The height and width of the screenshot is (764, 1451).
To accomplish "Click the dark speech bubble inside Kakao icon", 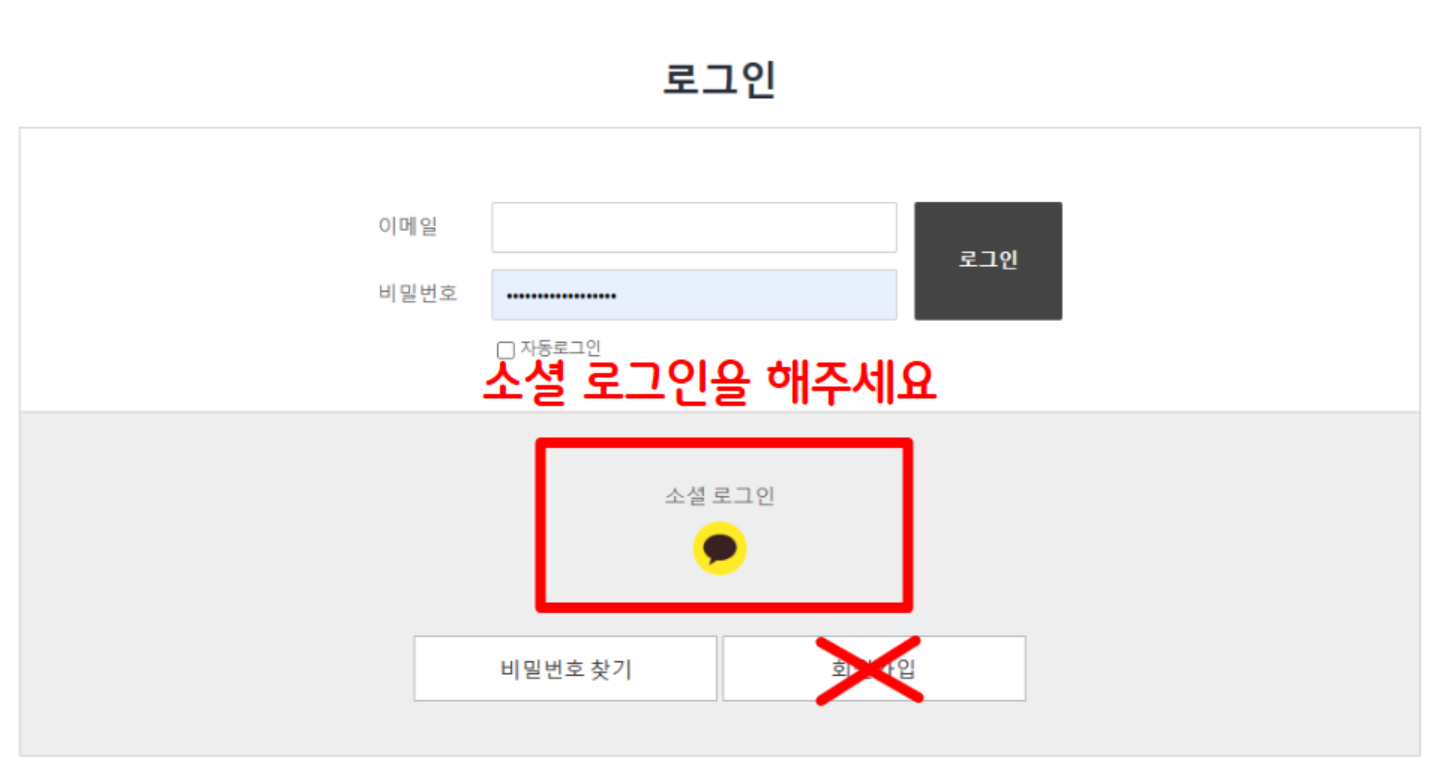I will click(x=720, y=548).
